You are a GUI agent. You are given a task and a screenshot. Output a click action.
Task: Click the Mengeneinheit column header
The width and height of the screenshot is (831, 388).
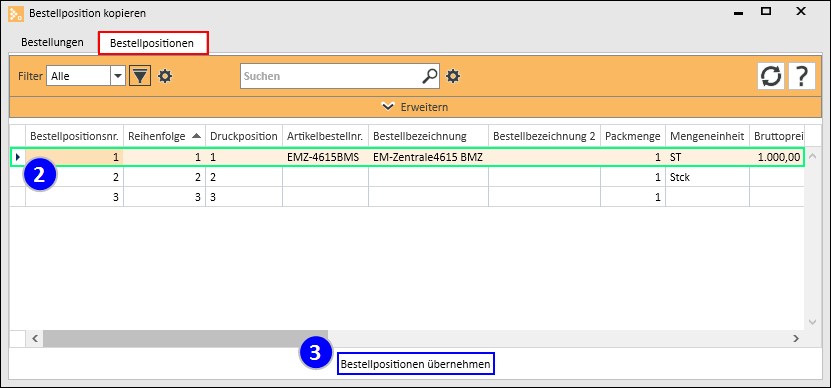click(x=708, y=136)
